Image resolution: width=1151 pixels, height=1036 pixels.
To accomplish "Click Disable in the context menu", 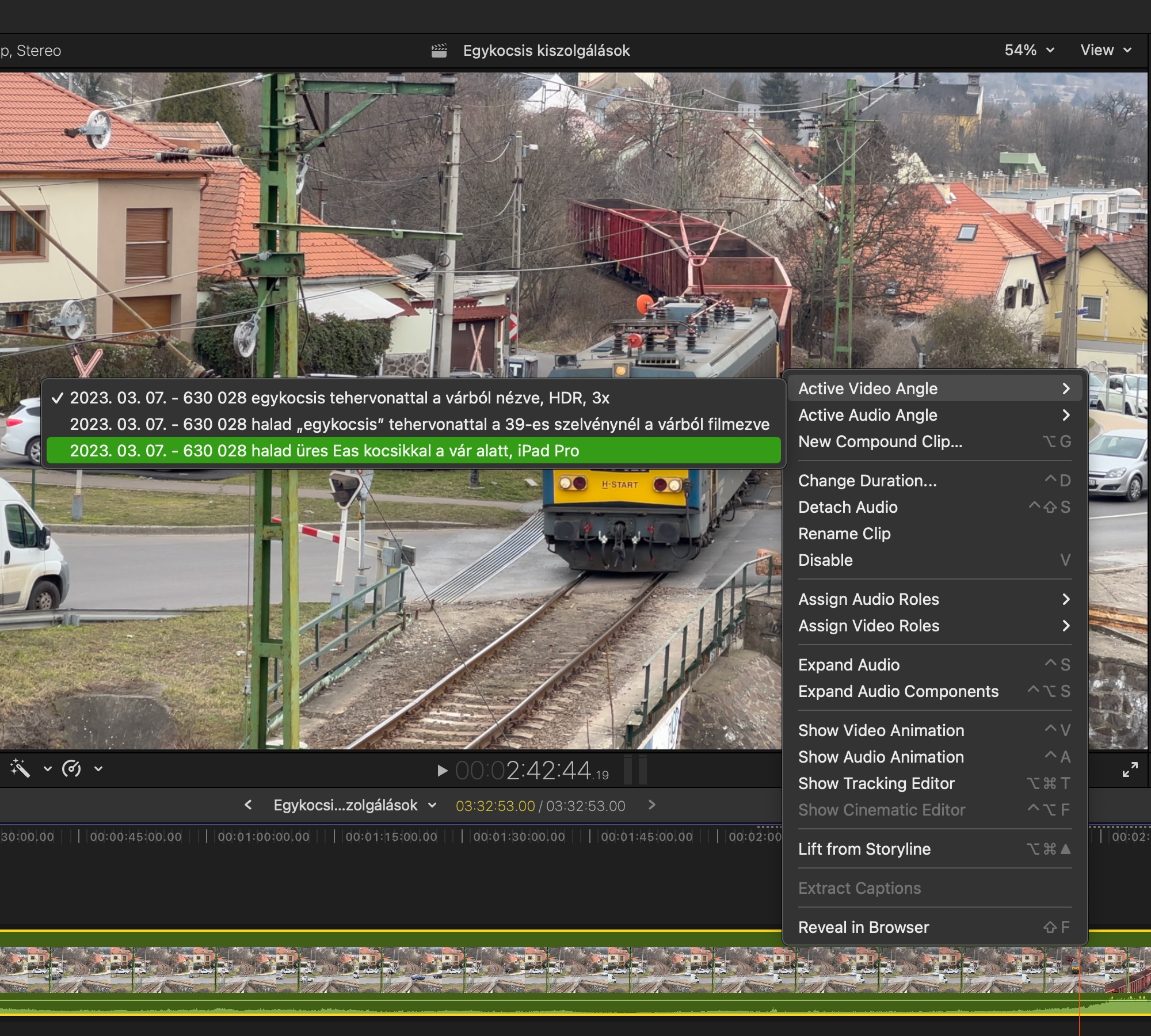I will click(x=935, y=560).
